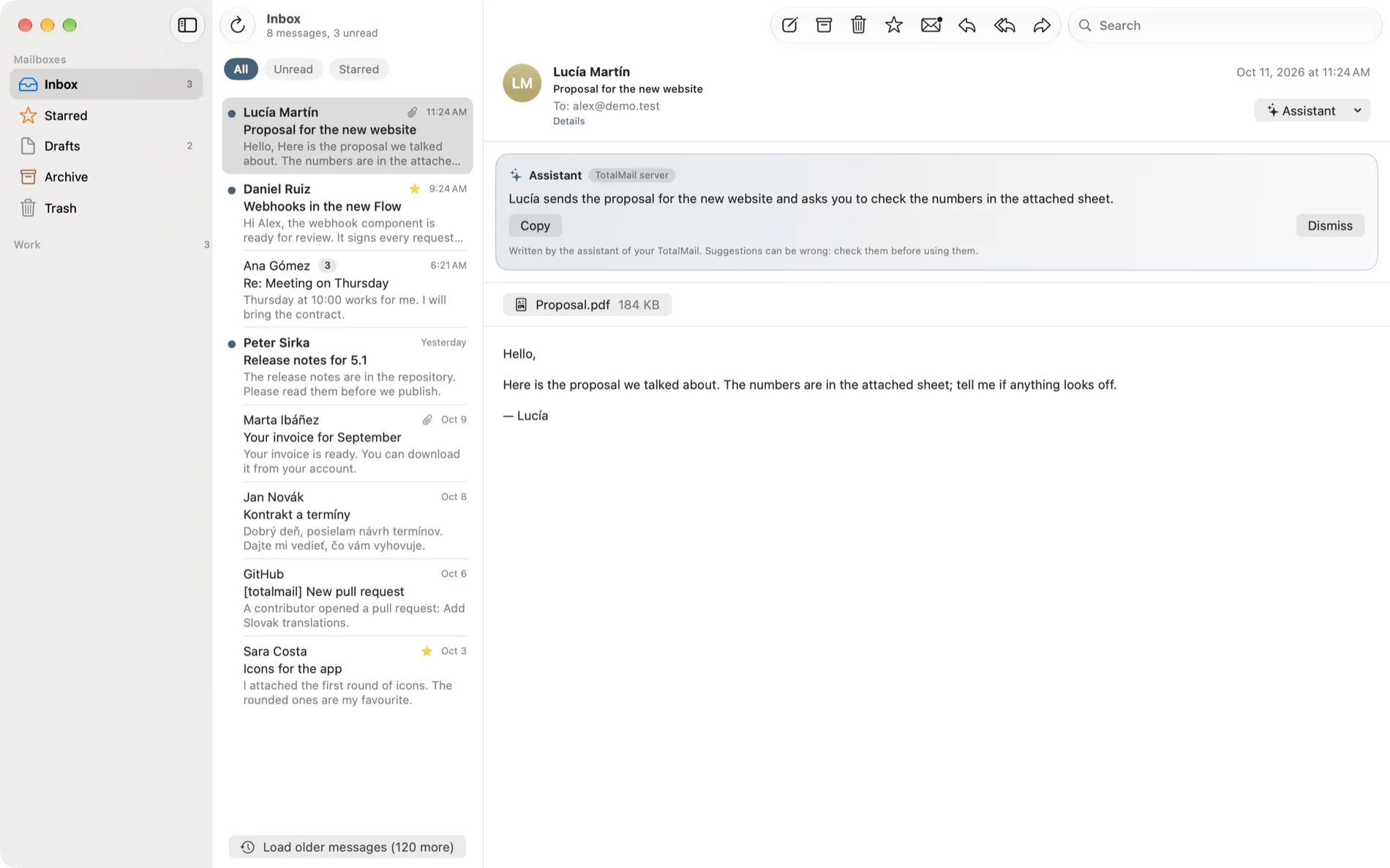Open Ana Gómez's Meeting on Thursday thread

coord(347,290)
